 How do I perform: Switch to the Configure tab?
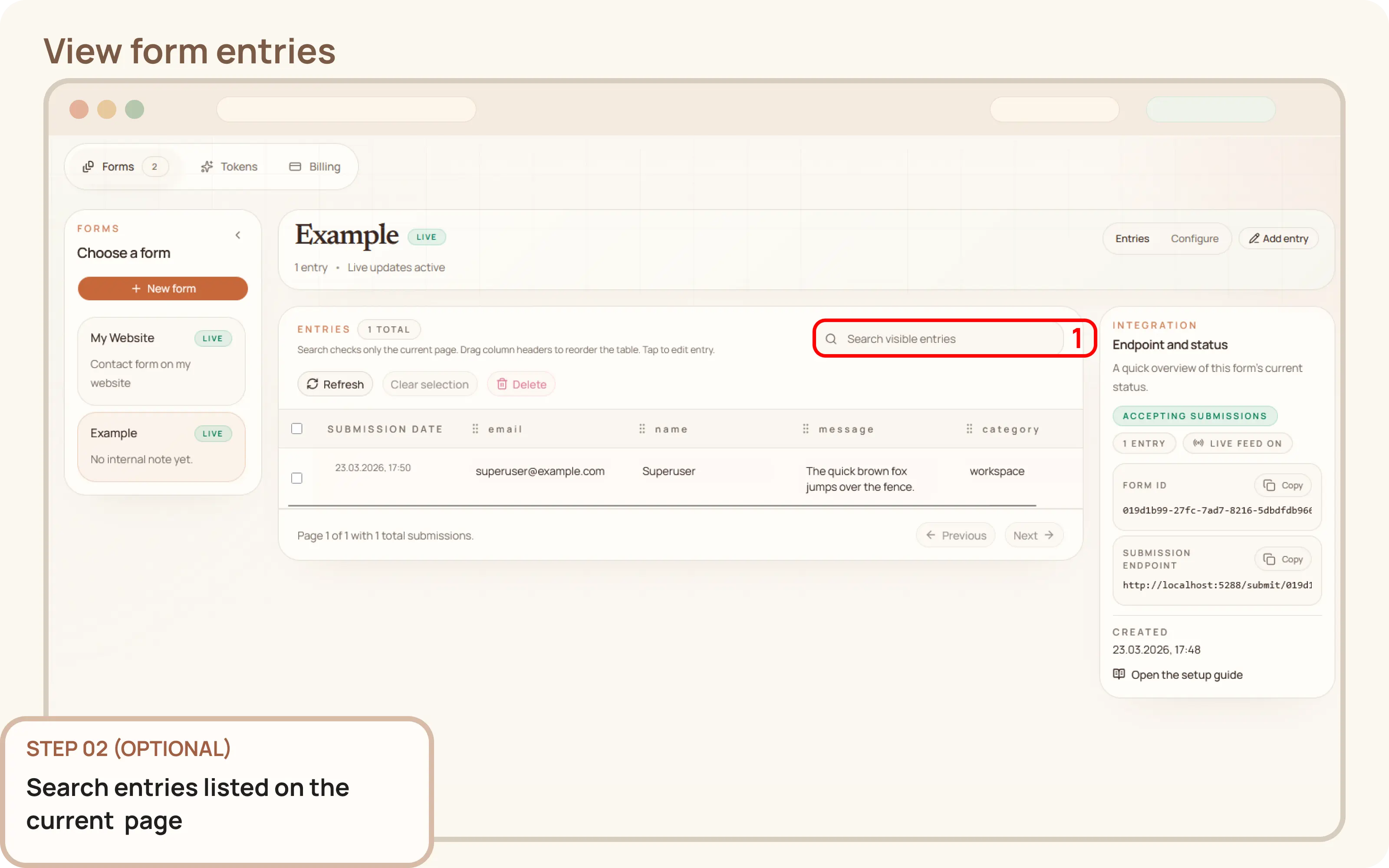pos(1195,238)
